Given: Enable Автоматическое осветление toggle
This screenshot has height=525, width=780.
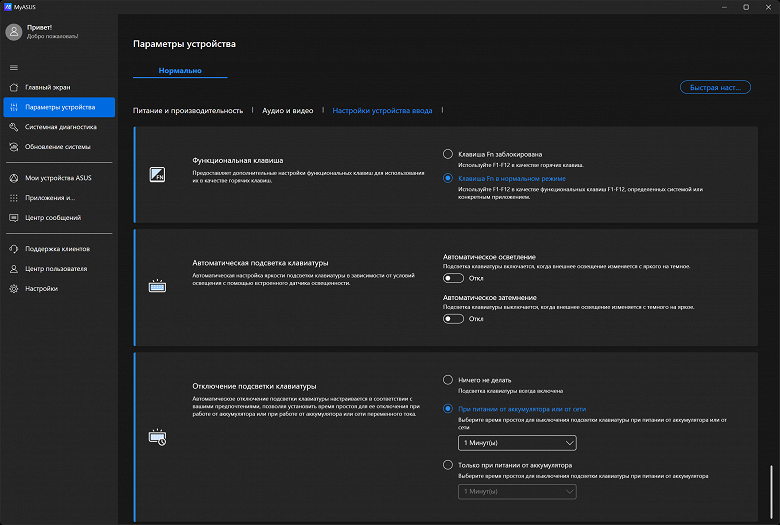Looking at the screenshot, I should click(x=454, y=279).
